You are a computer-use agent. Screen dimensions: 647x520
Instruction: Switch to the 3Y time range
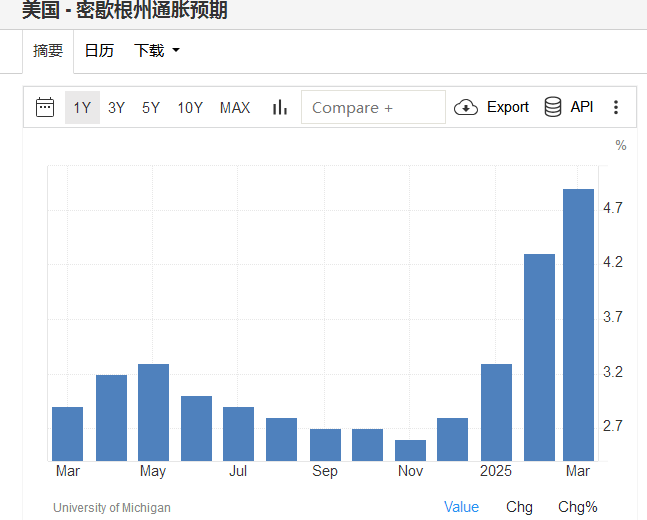(x=116, y=107)
